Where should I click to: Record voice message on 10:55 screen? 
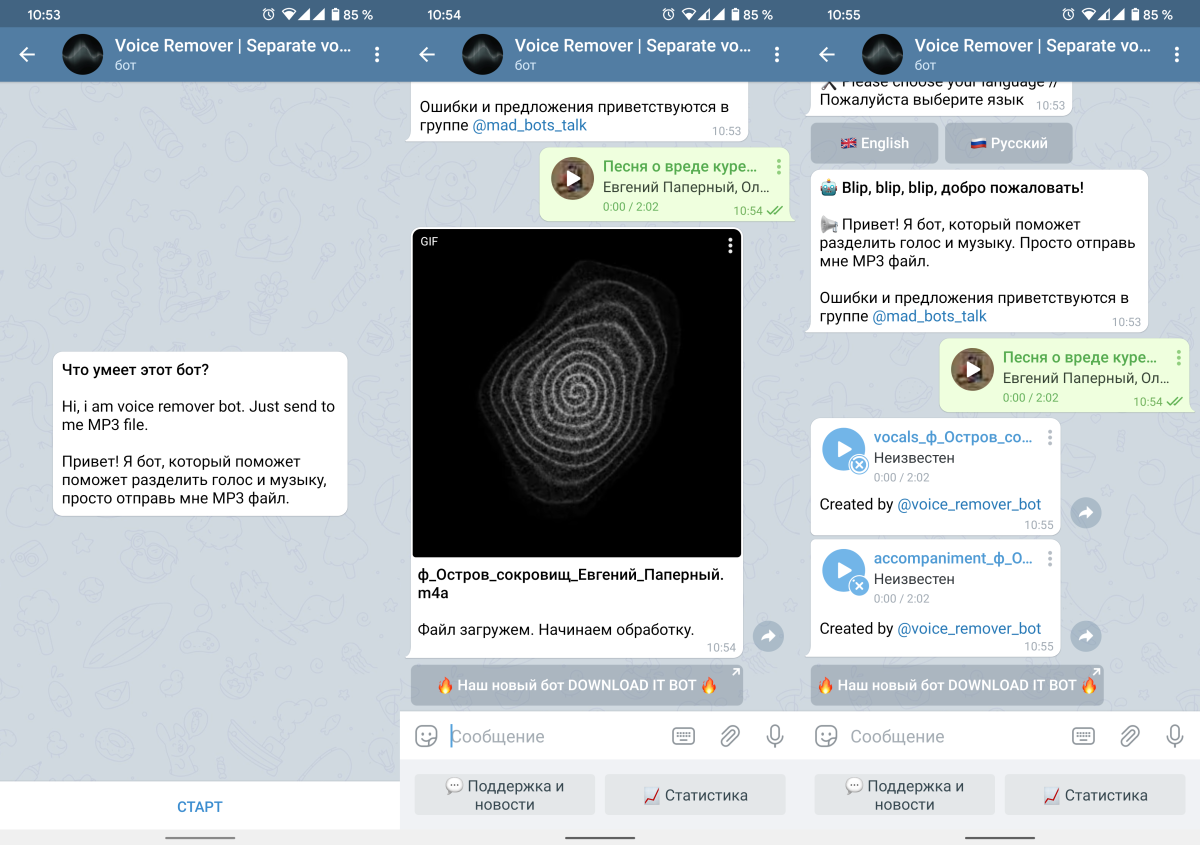coord(1175,737)
